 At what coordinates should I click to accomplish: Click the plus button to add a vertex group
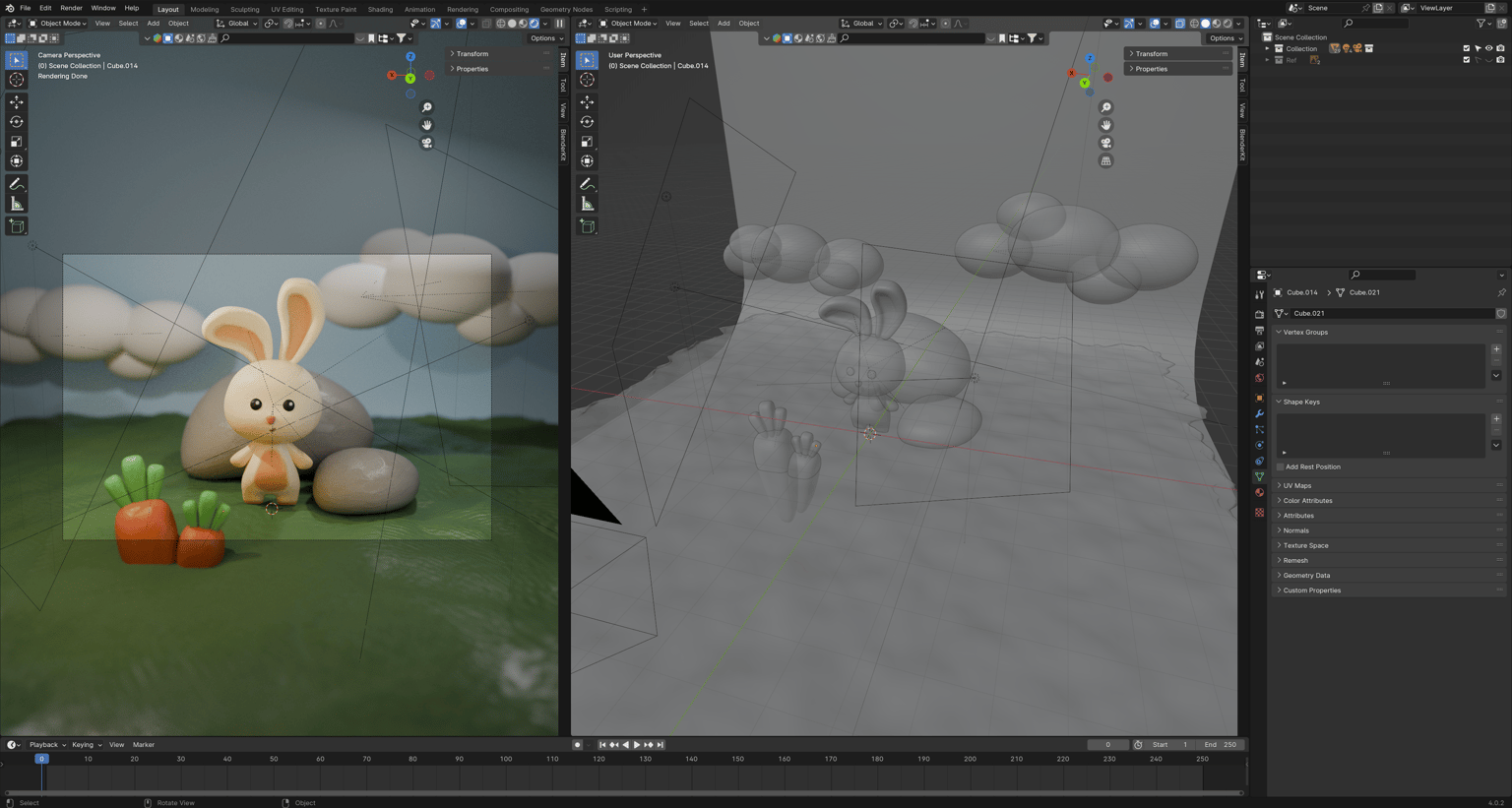pyautogui.click(x=1496, y=348)
